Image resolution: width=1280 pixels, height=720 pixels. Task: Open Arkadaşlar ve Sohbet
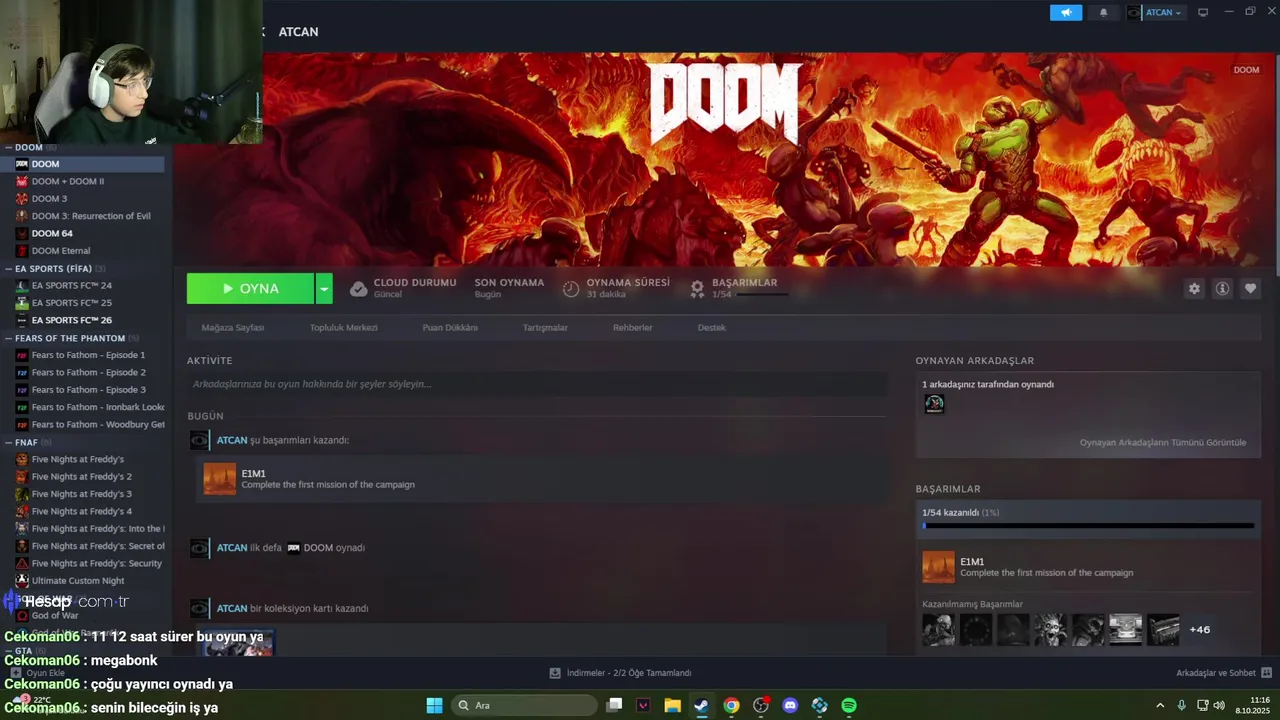point(1223,673)
